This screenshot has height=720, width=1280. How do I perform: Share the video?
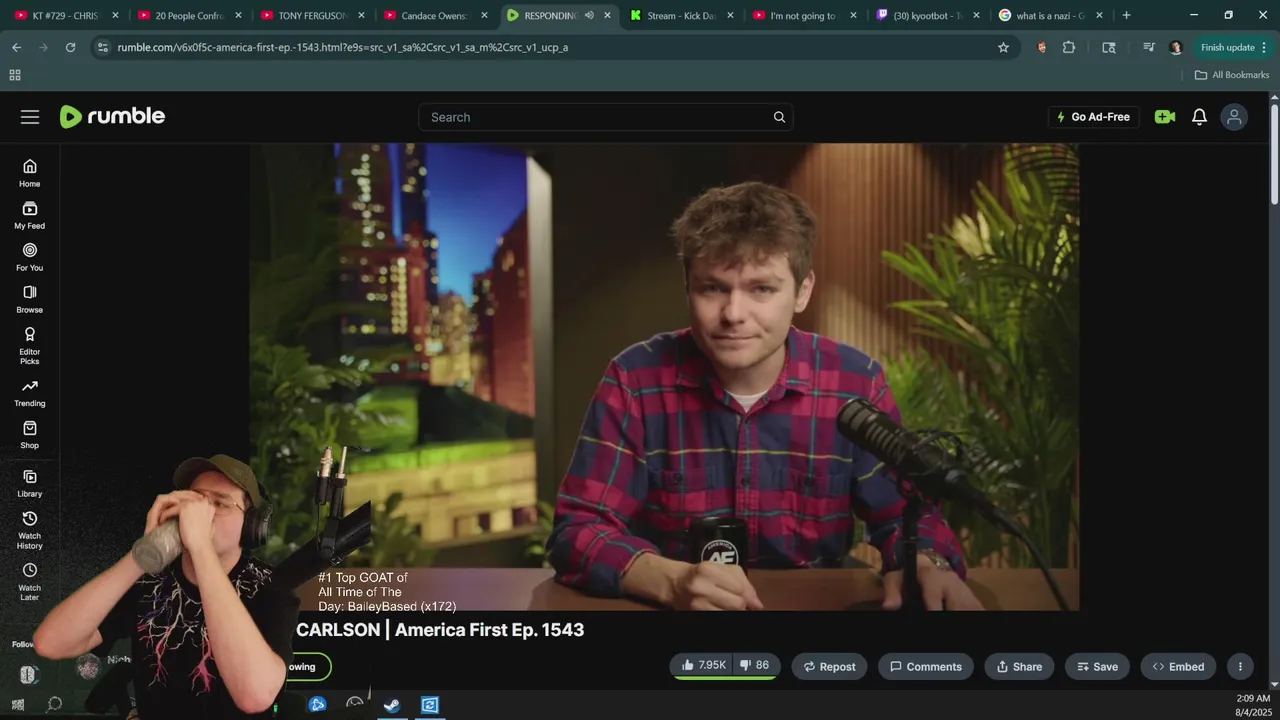click(1019, 667)
